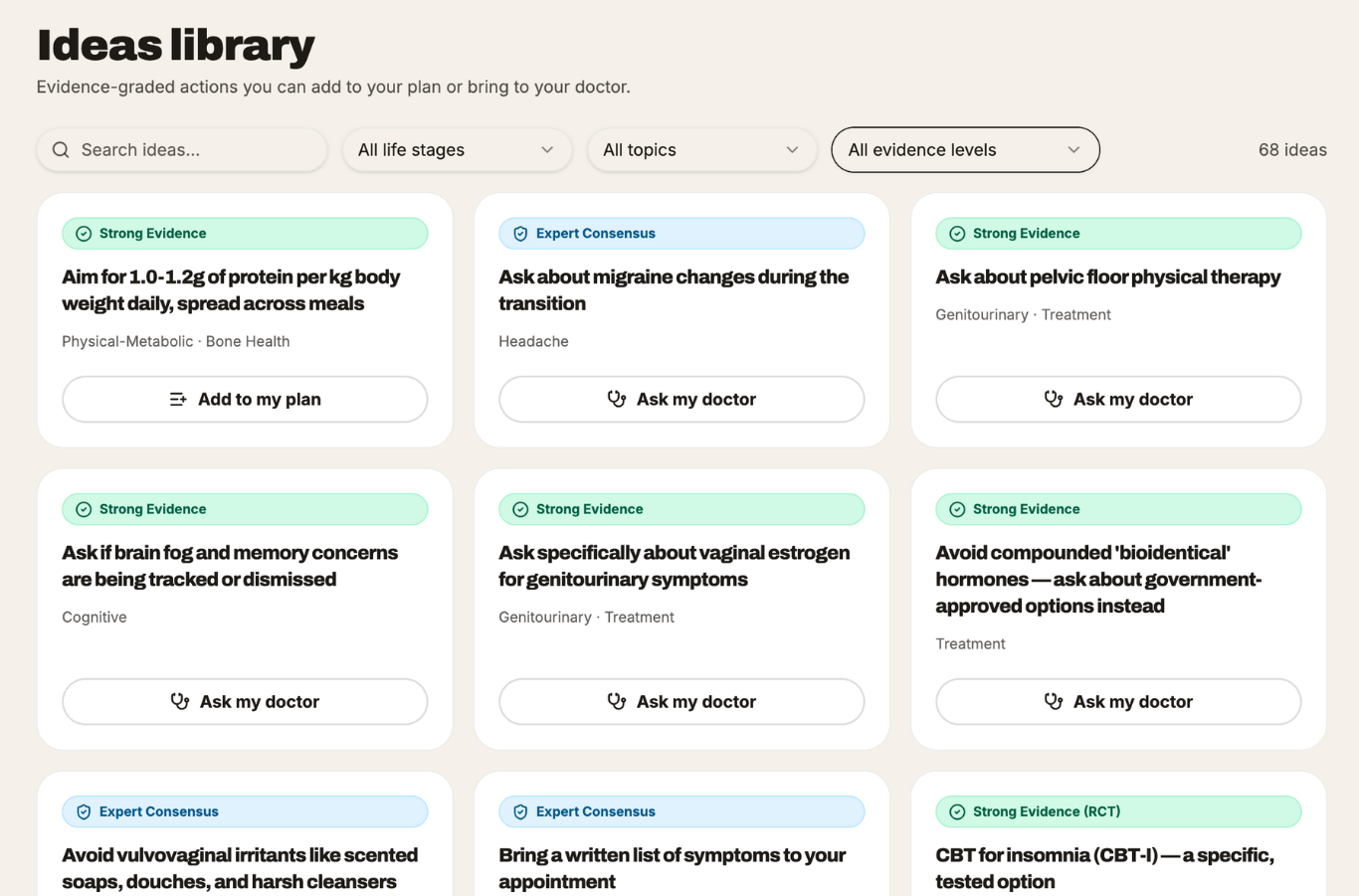Click checkmark icon on brain fog card badge
The height and width of the screenshot is (896, 1359).
point(84,509)
